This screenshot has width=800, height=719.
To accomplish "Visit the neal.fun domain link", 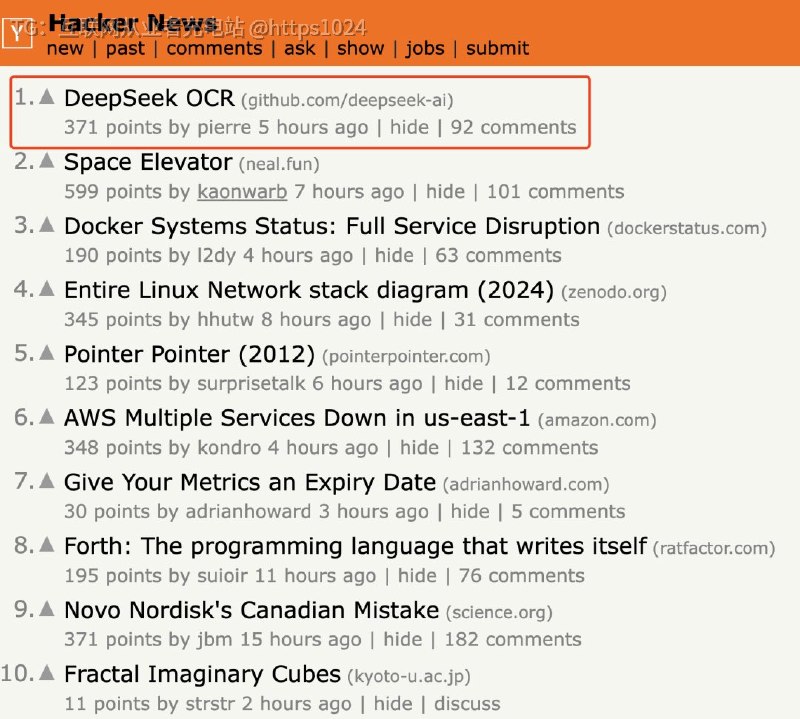I will point(279,164).
